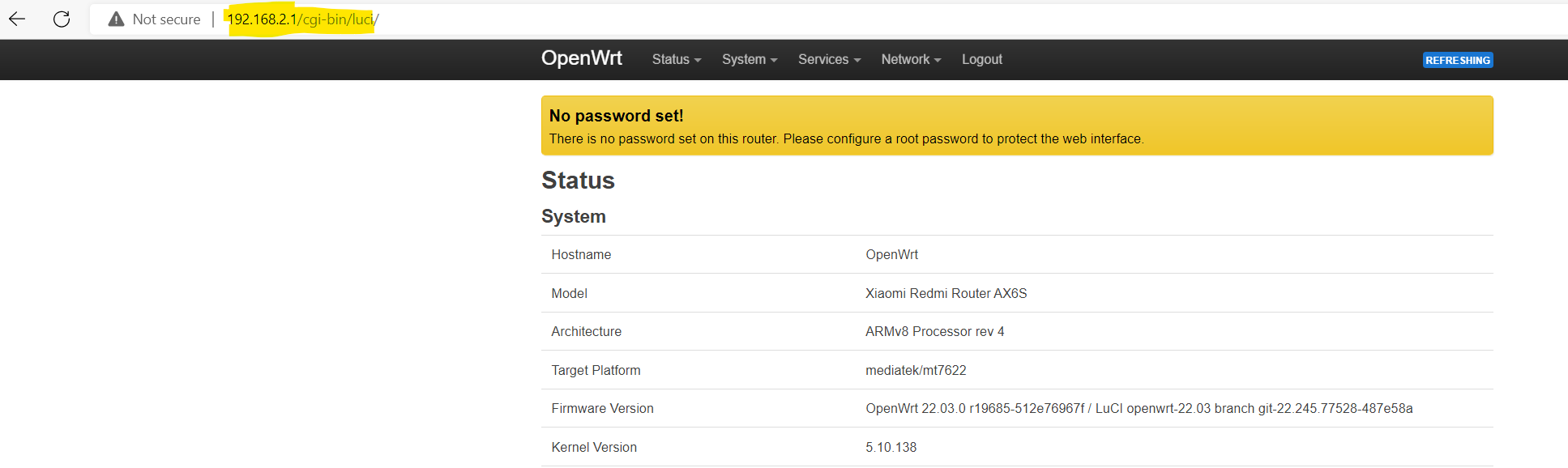
Task: Reload the page using the refresh icon
Action: 62,19
